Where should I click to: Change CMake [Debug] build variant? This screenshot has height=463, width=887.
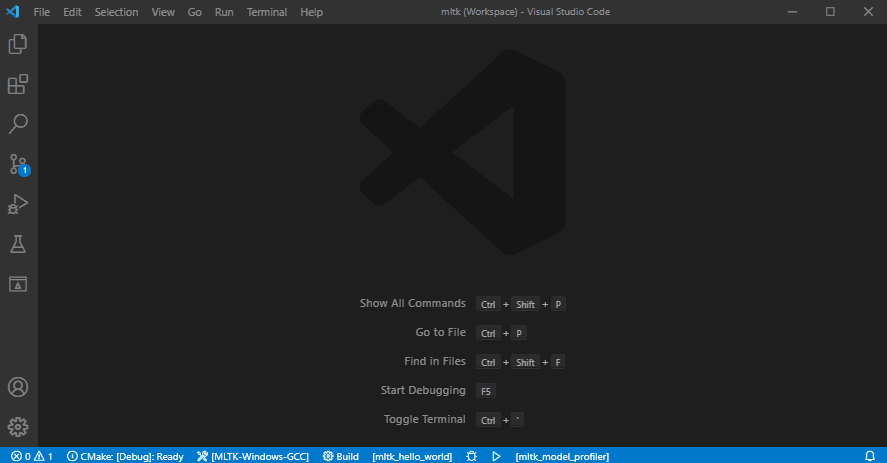tap(125, 456)
